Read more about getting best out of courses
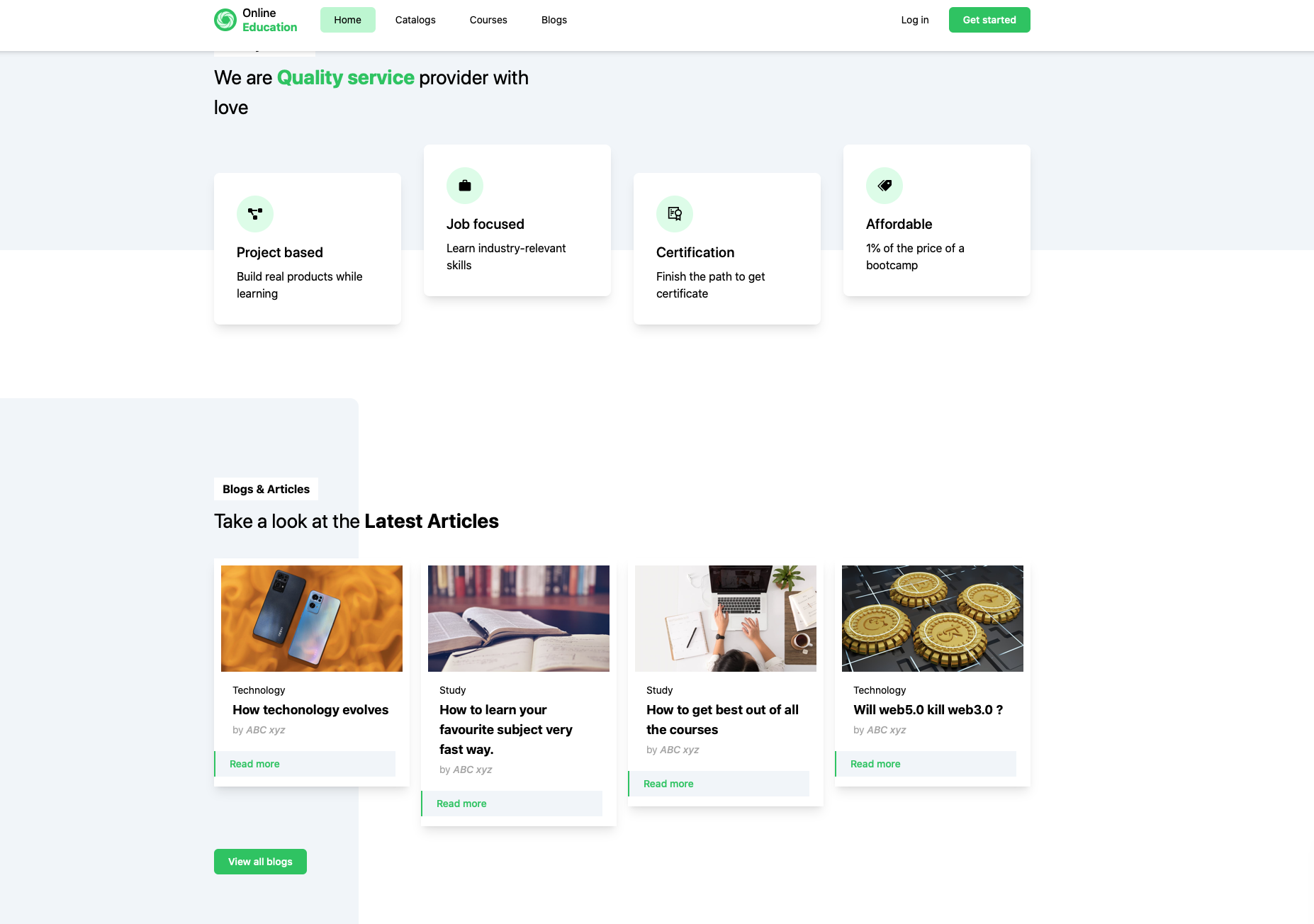Screen dimensions: 1314x924 [668, 784]
